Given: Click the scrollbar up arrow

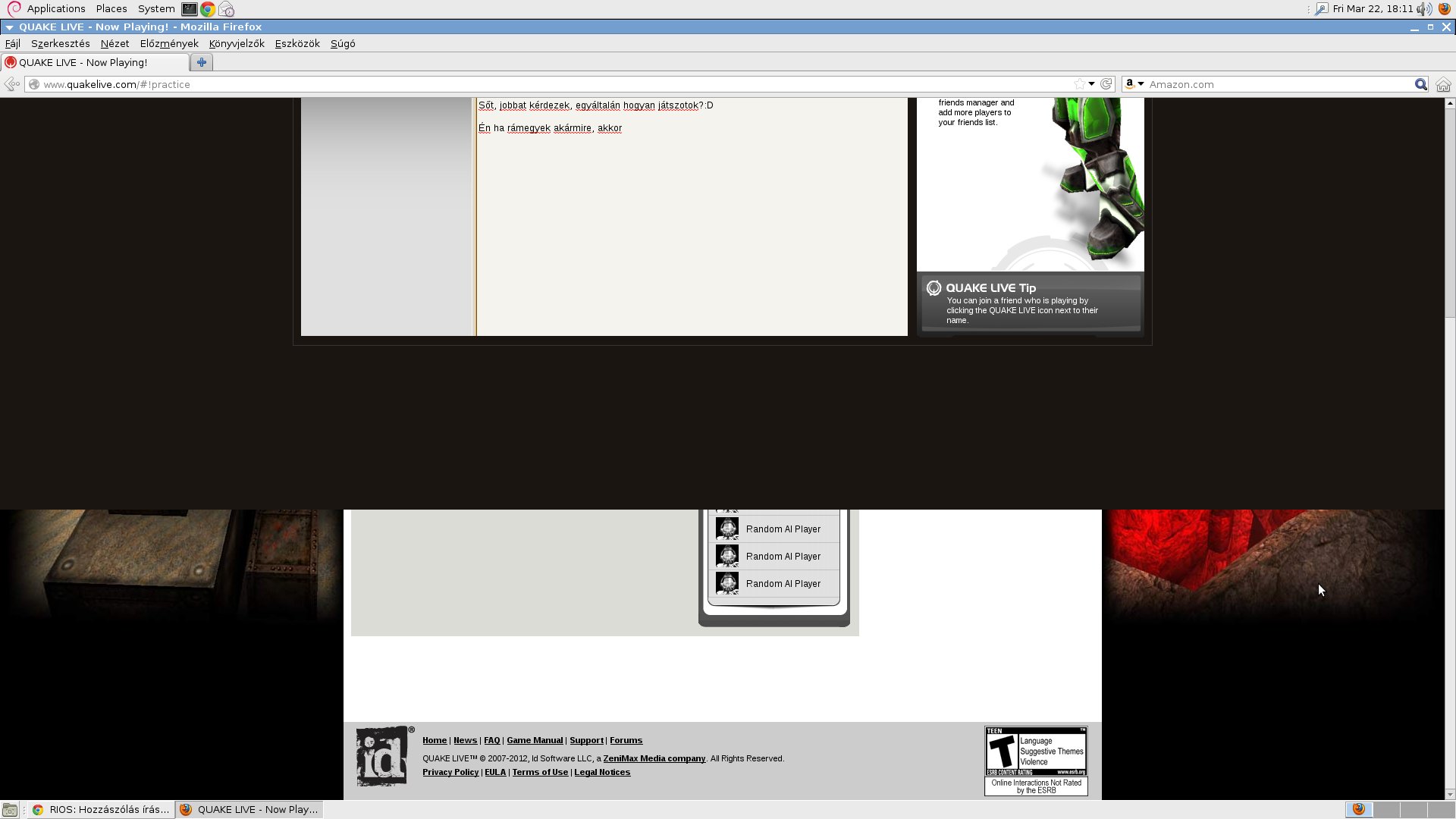Looking at the screenshot, I should click(1450, 103).
